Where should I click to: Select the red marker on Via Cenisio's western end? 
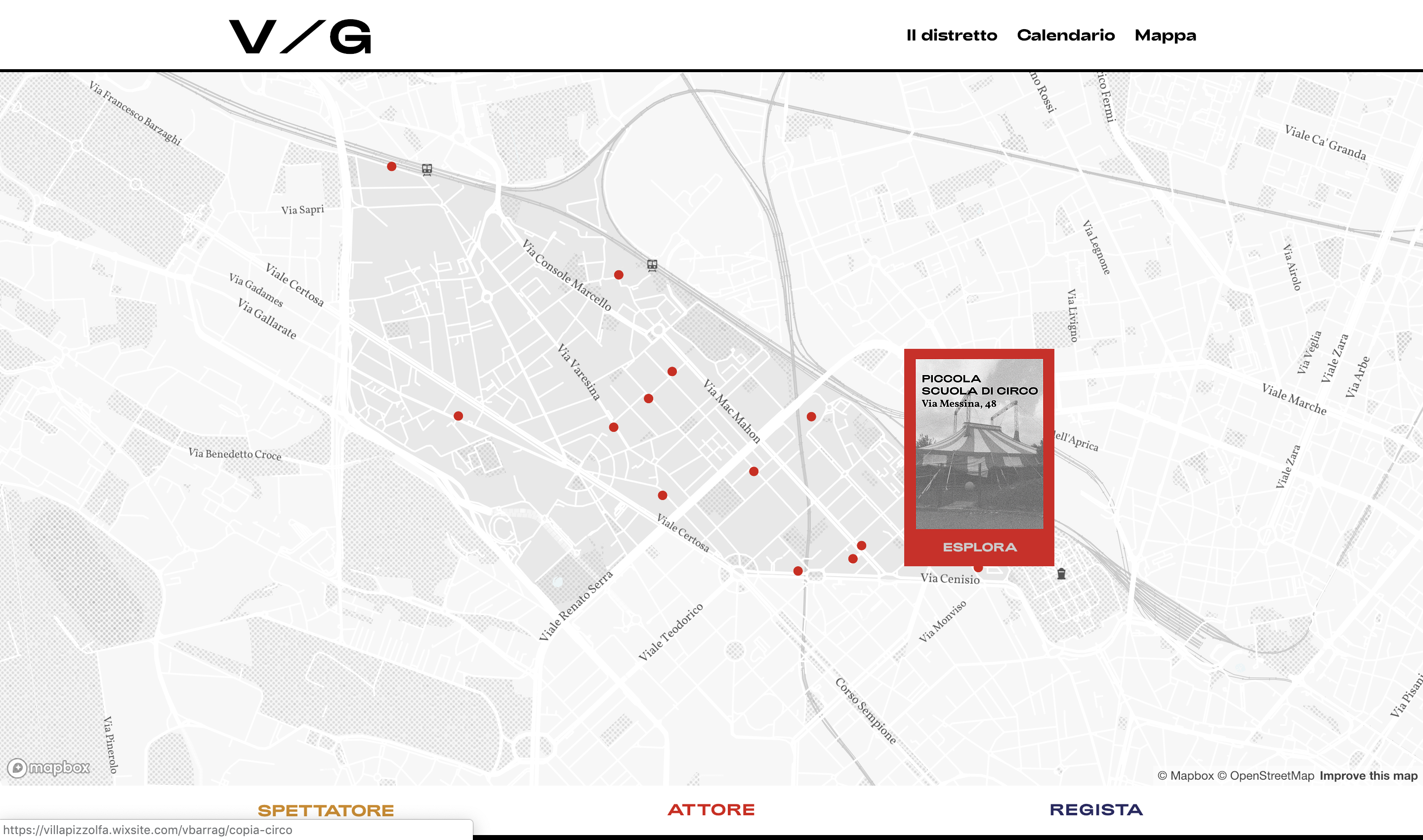coord(797,571)
